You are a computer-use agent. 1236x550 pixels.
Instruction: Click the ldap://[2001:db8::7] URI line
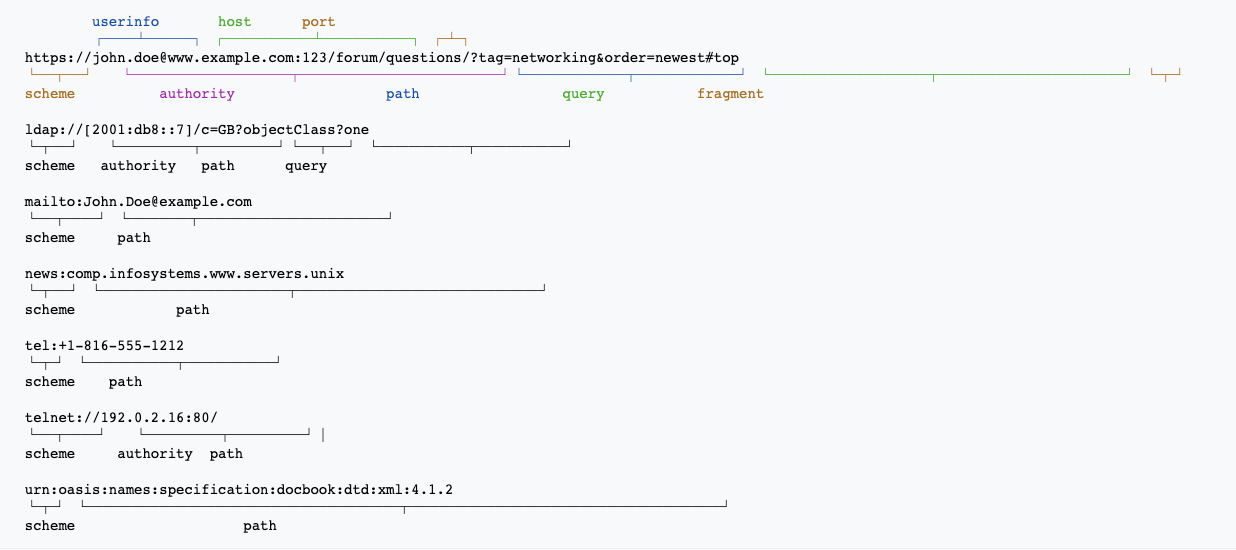(x=197, y=130)
